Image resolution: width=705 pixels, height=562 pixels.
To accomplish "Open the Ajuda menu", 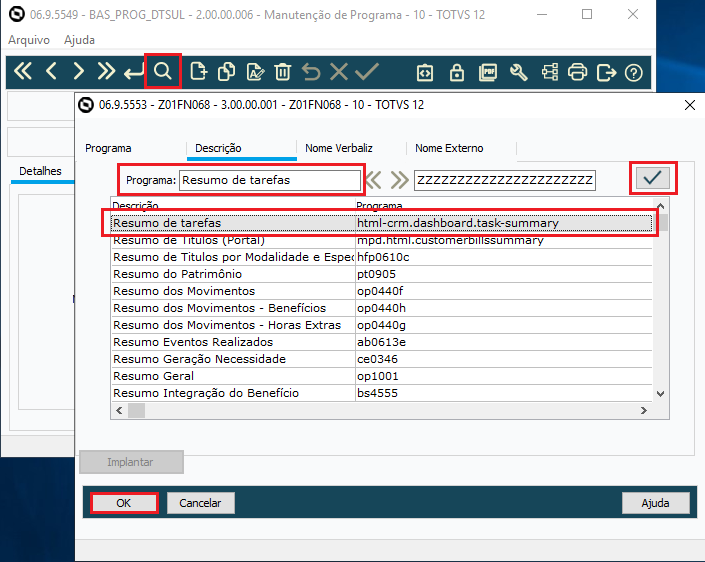I will (79, 40).
